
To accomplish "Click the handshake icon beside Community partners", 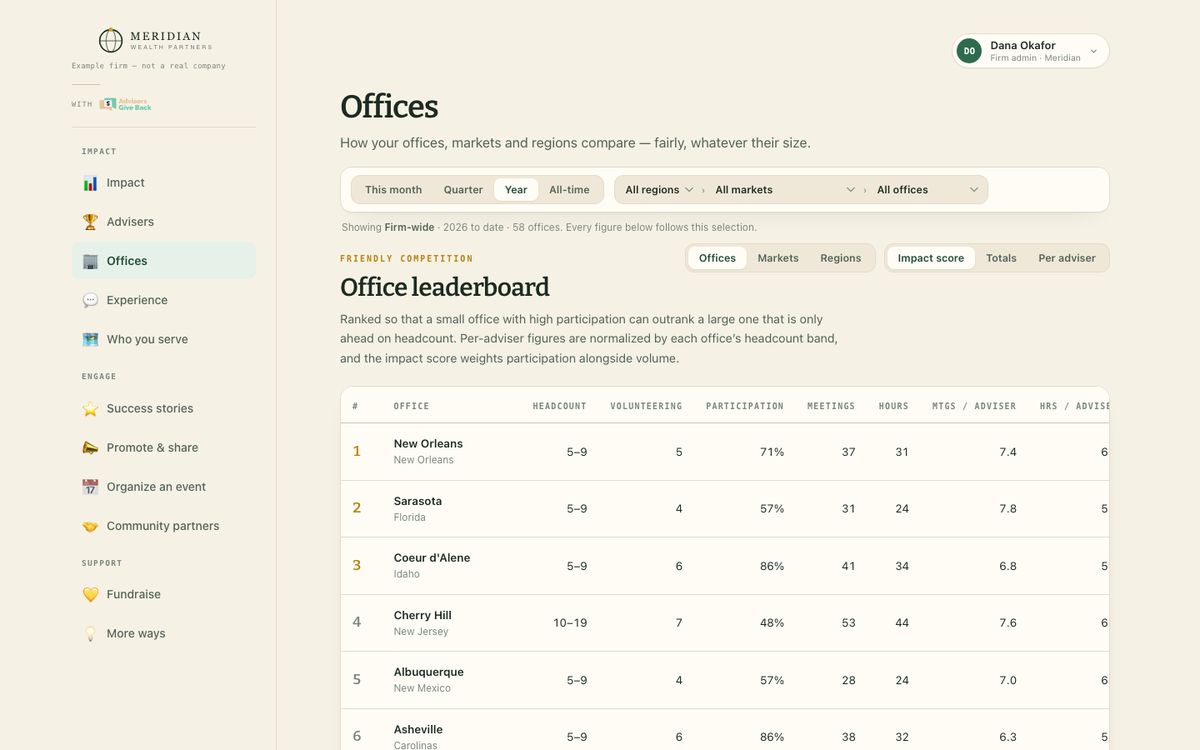I will pos(90,526).
